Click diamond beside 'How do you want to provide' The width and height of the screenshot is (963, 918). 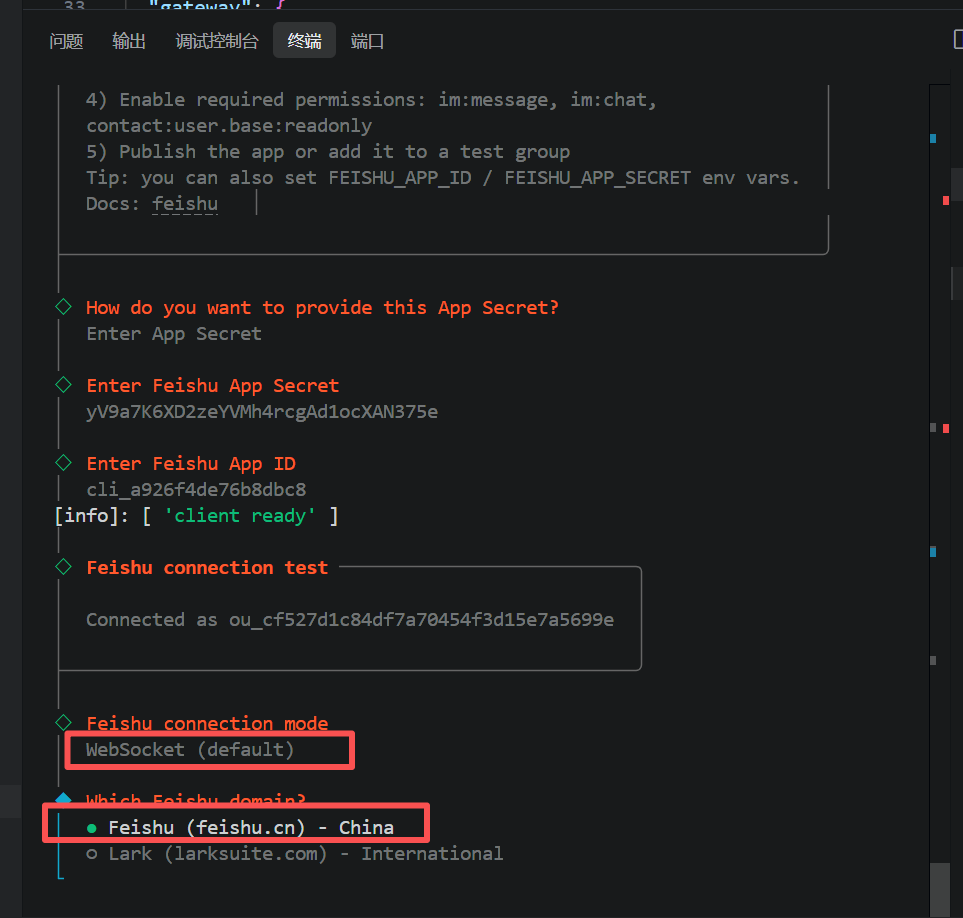pos(64,307)
